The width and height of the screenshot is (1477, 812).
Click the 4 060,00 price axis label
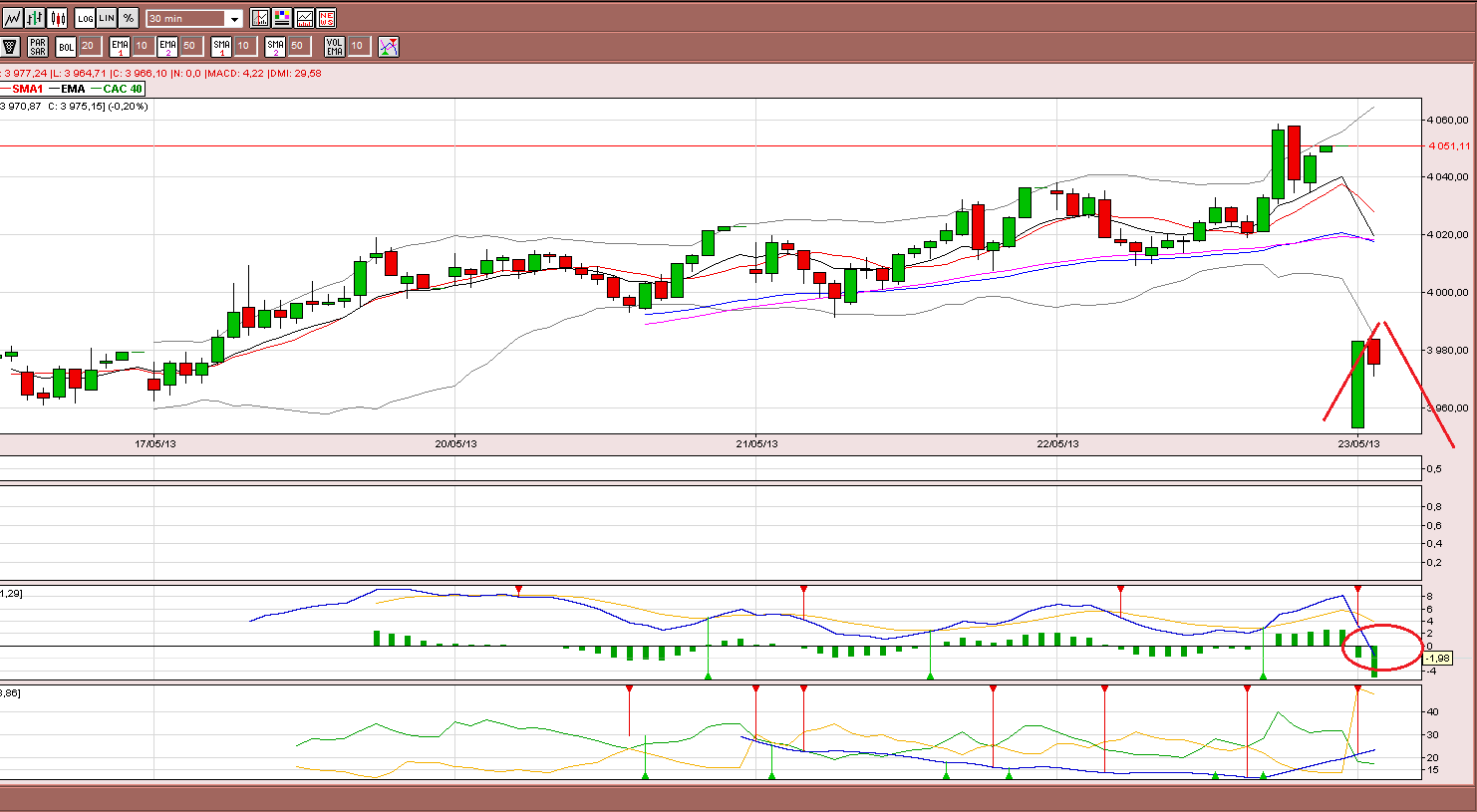[1448, 120]
